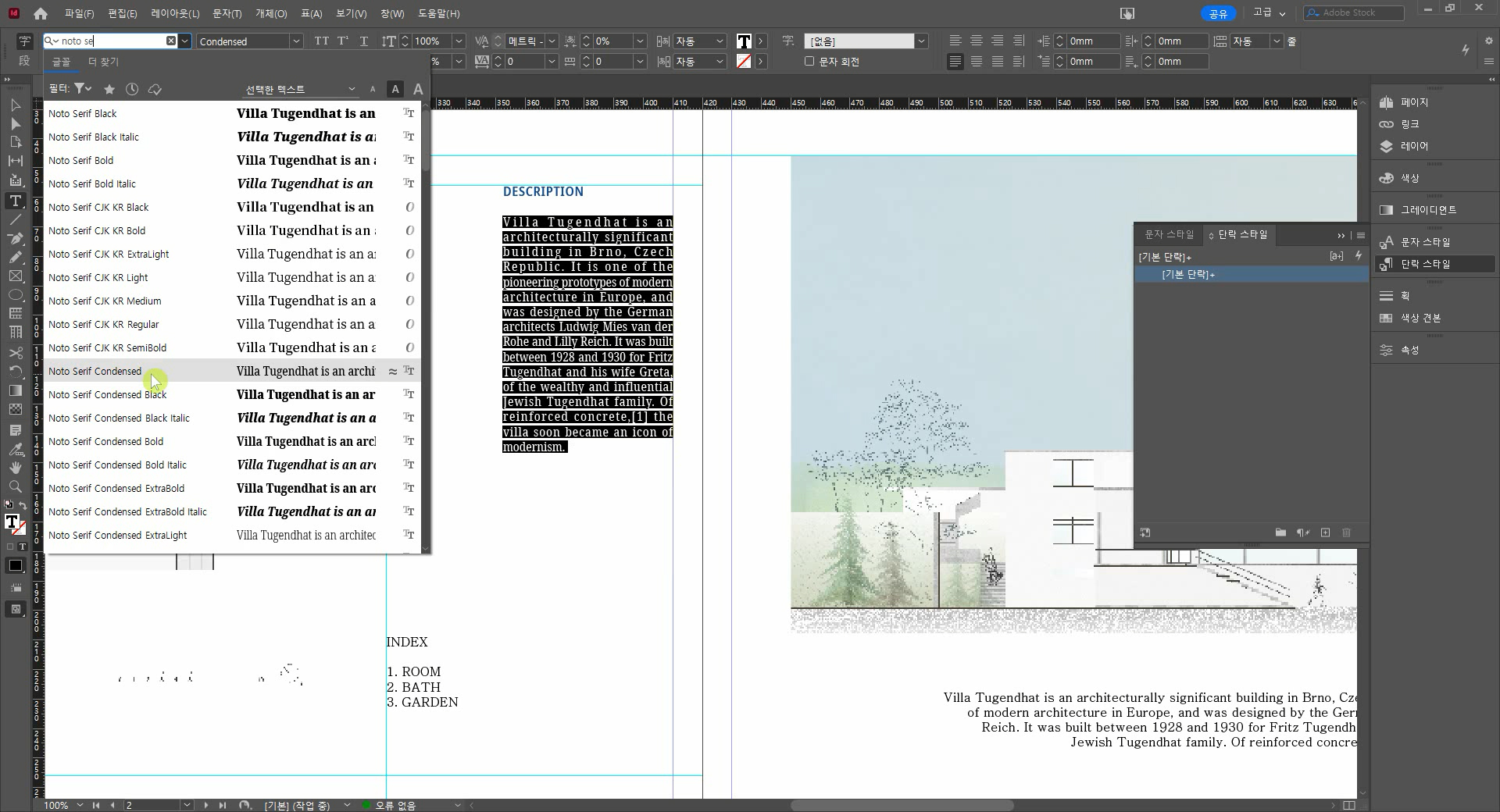Select the Line tool
Viewport: 1500px width, 812px height.
[15, 219]
